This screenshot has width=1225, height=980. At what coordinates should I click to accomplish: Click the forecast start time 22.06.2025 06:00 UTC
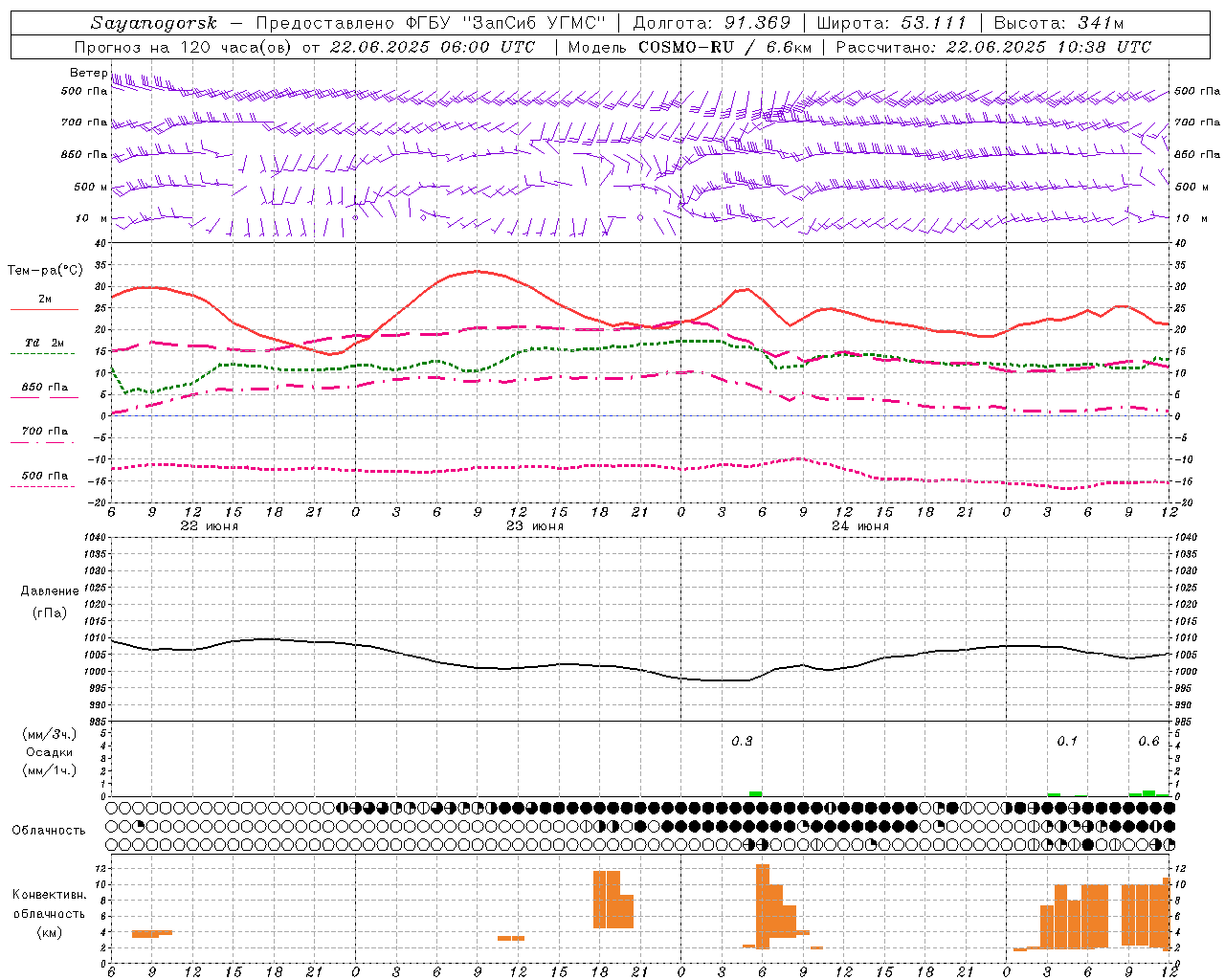coord(433,47)
